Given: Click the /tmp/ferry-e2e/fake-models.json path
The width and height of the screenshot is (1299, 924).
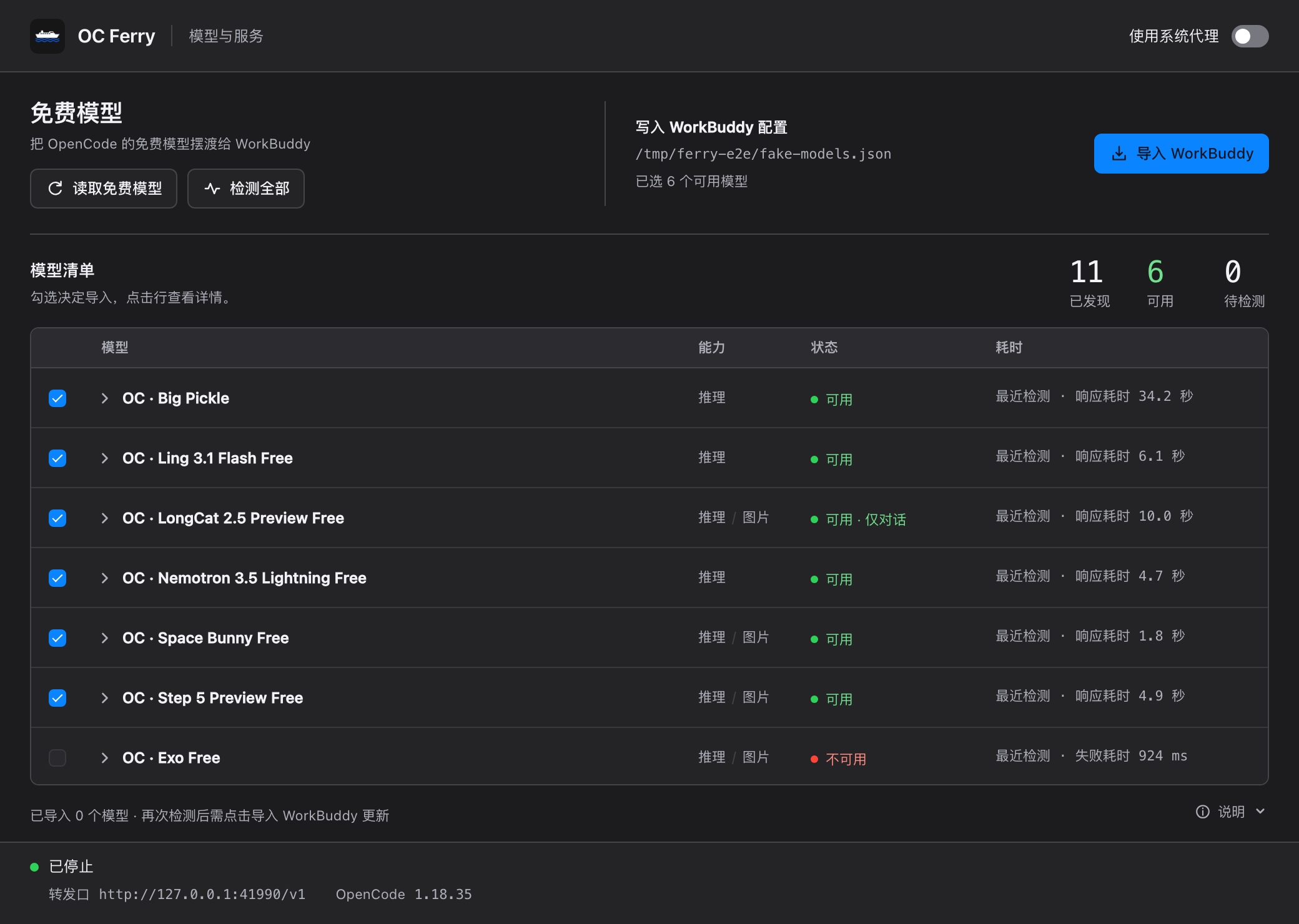Looking at the screenshot, I should click(763, 154).
